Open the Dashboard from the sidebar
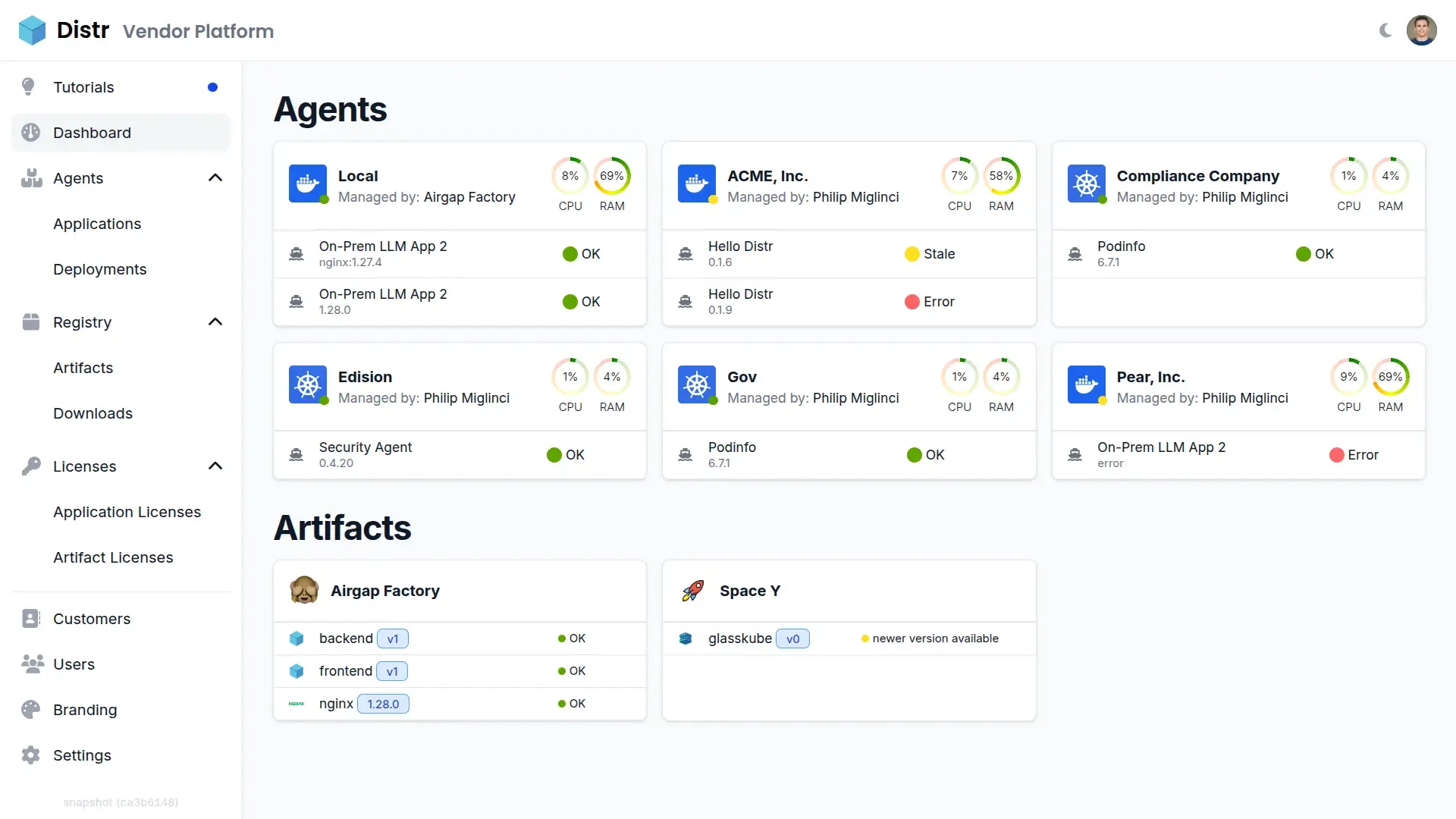The height and width of the screenshot is (819, 1456). [x=93, y=132]
